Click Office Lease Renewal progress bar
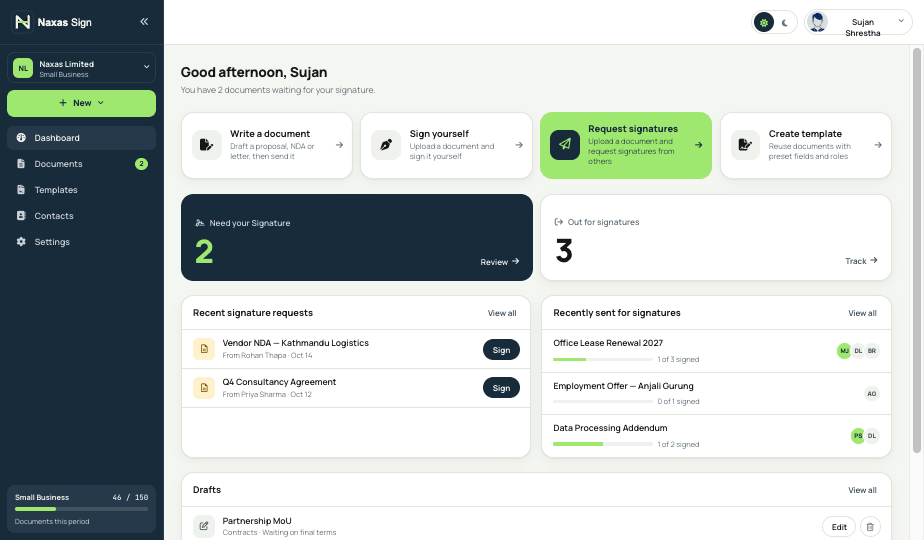Image resolution: width=924 pixels, height=540 pixels. pos(603,359)
